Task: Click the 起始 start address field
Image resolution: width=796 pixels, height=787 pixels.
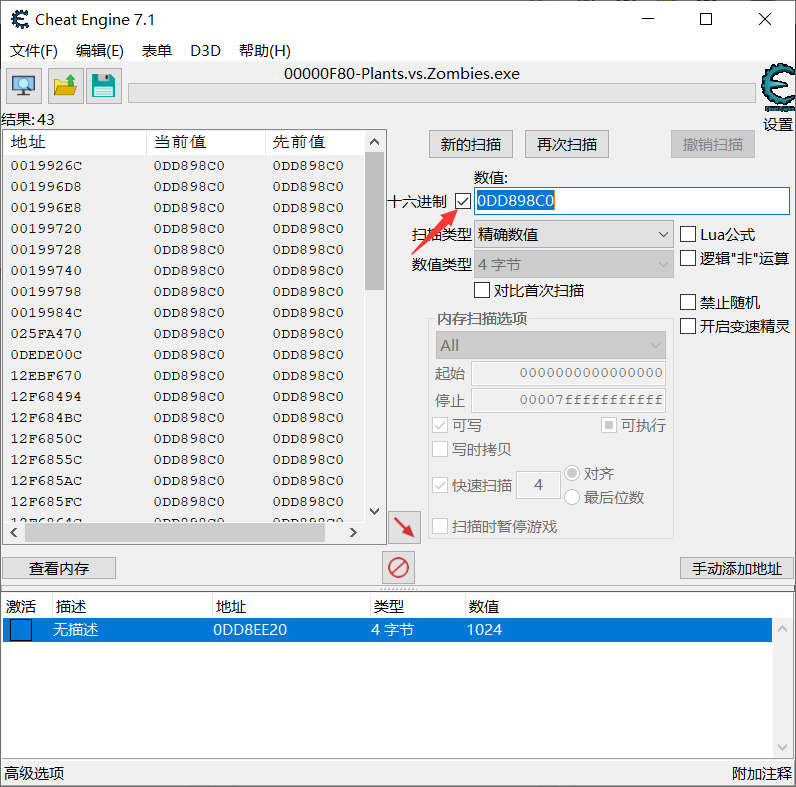Action: click(x=568, y=373)
